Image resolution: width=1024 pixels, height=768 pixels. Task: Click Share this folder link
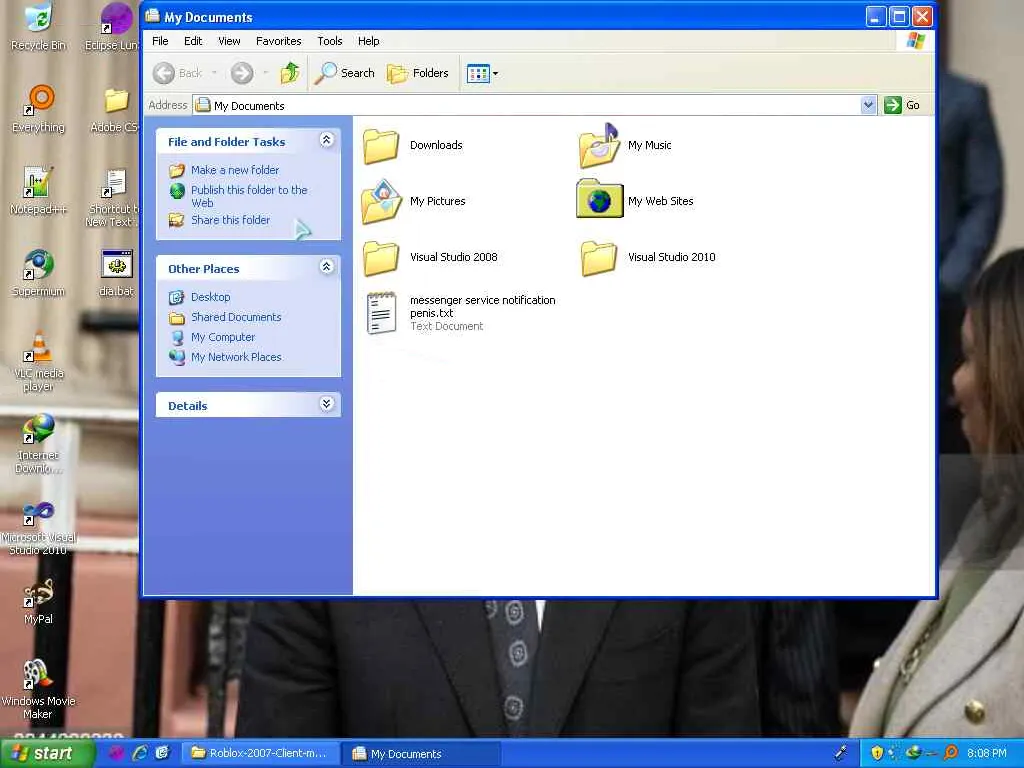231,220
